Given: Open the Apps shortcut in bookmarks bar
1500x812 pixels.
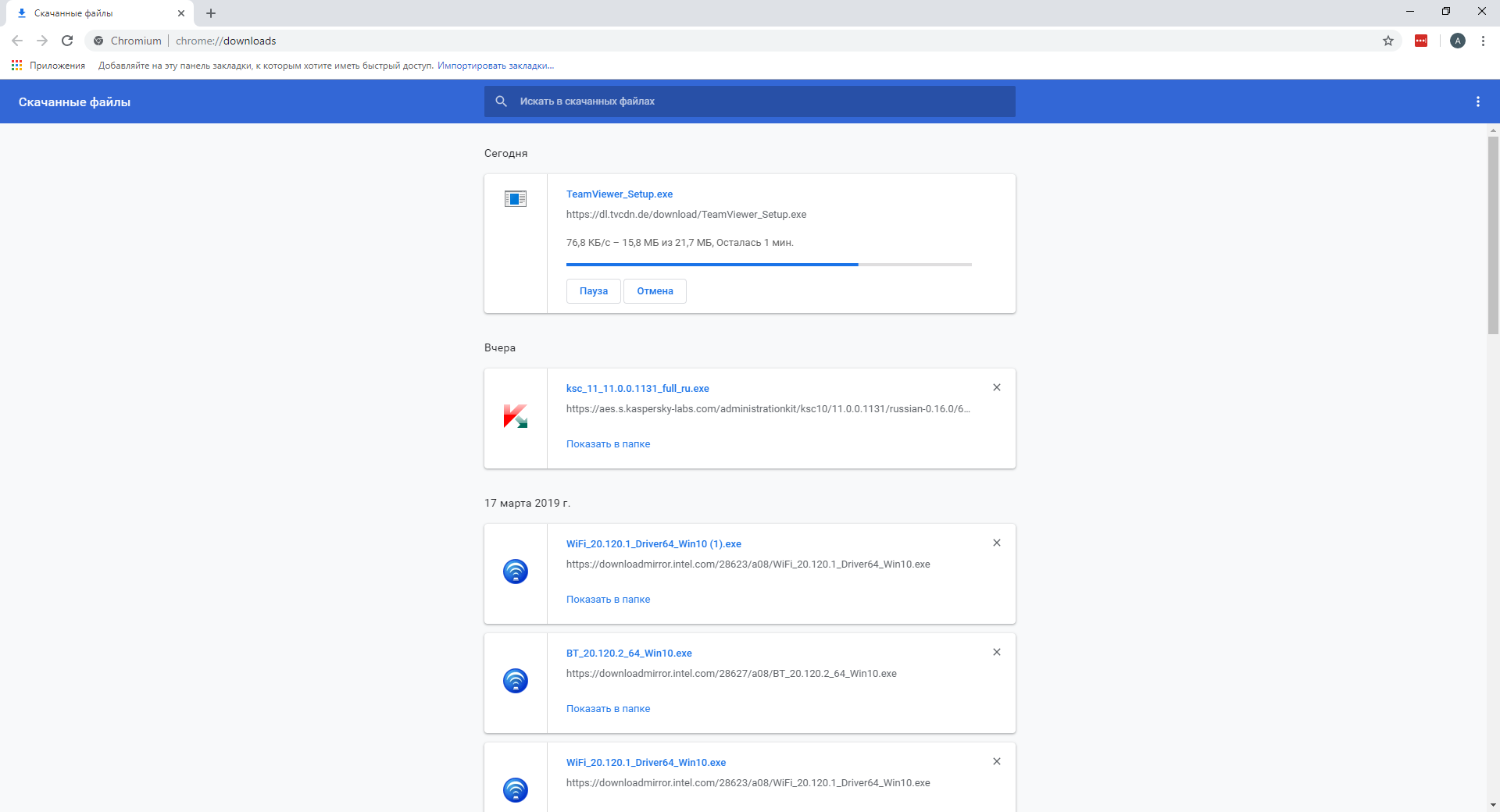Looking at the screenshot, I should click(48, 66).
